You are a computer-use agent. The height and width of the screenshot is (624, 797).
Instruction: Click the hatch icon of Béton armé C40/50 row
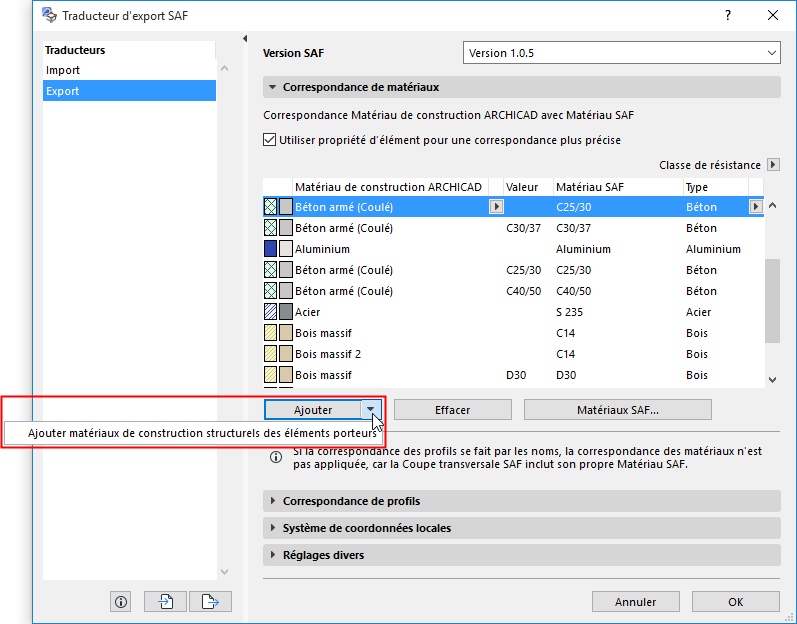coord(270,291)
